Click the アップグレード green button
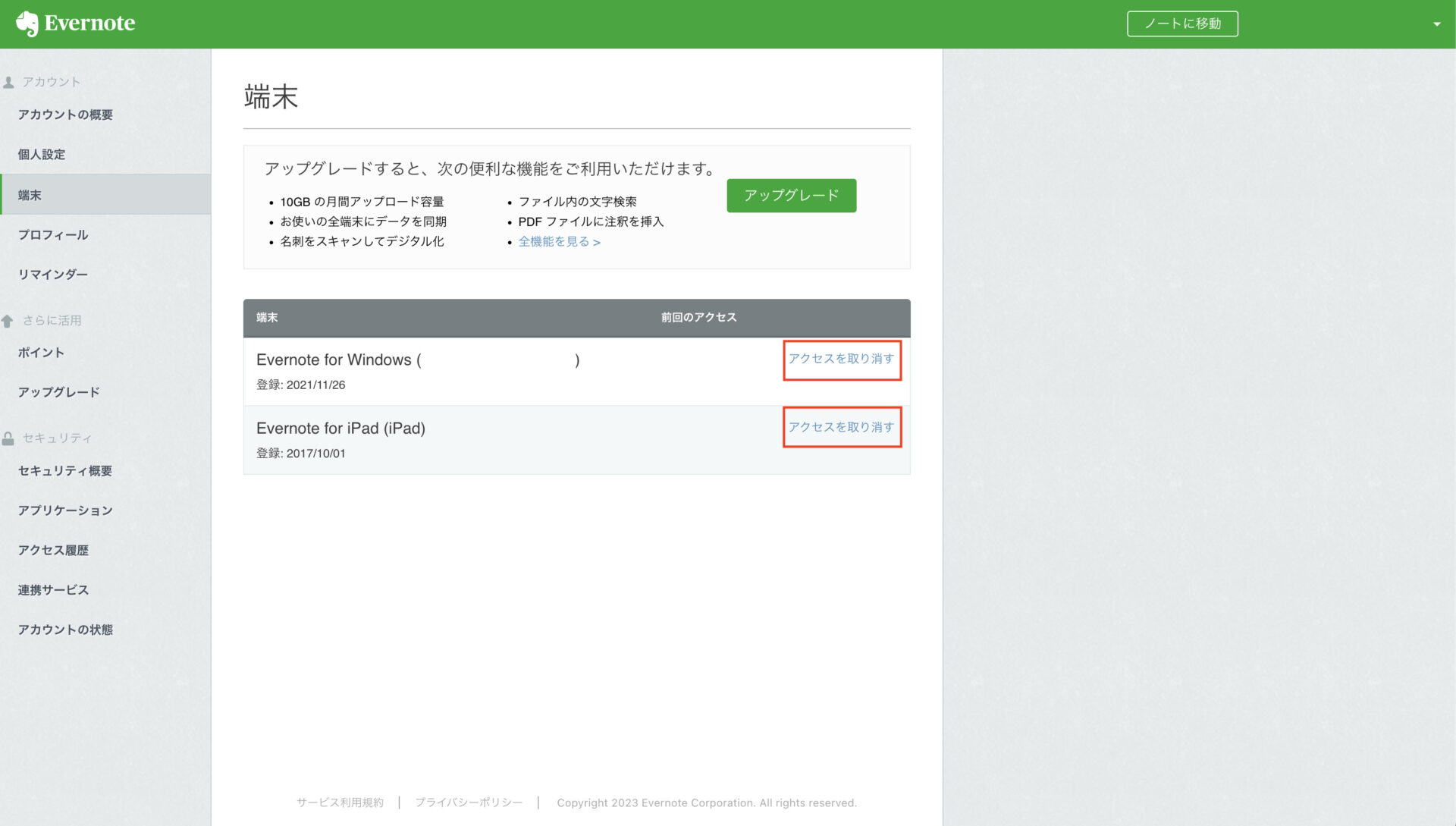 point(791,195)
